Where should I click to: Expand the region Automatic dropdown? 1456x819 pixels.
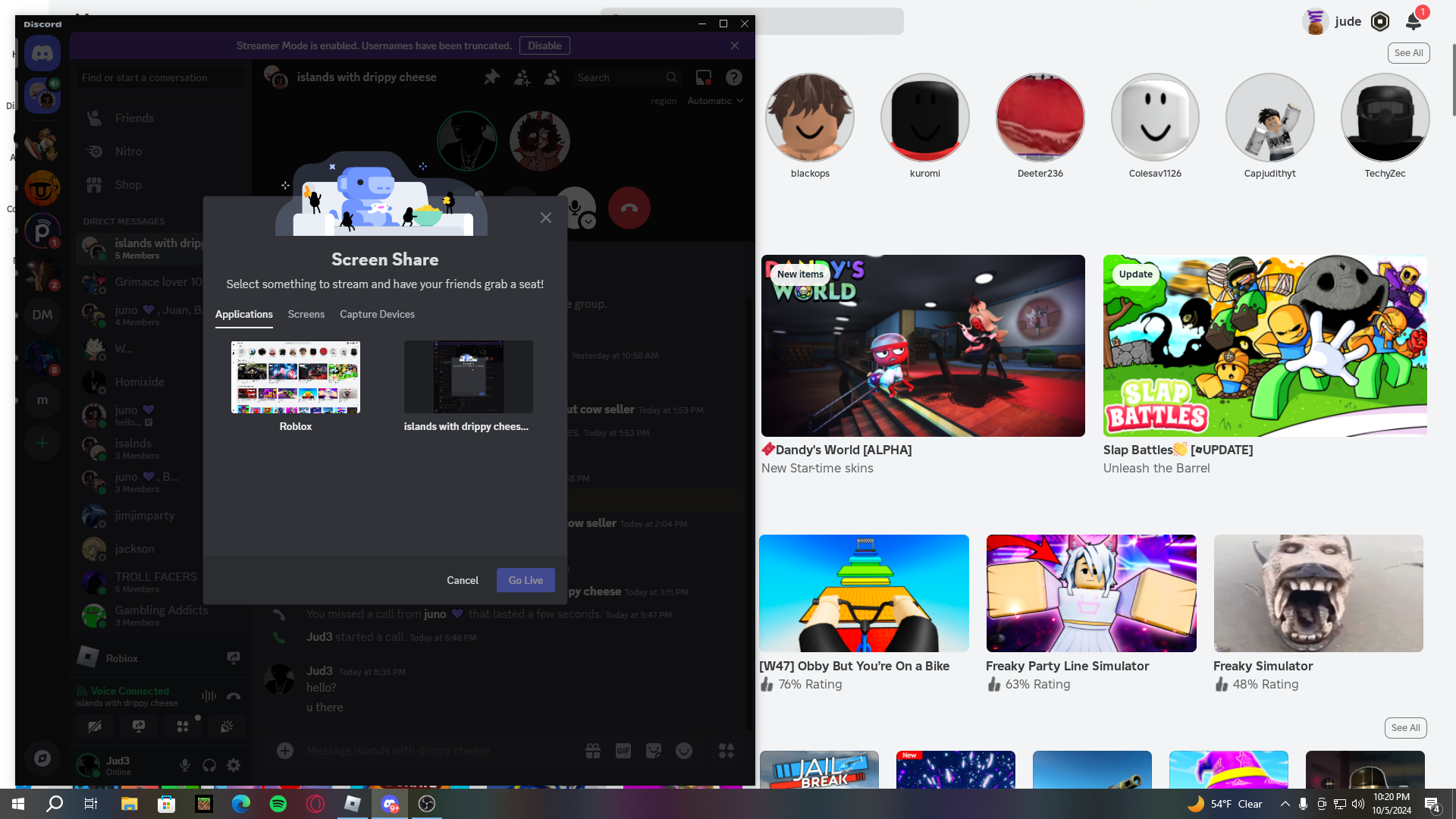[715, 101]
